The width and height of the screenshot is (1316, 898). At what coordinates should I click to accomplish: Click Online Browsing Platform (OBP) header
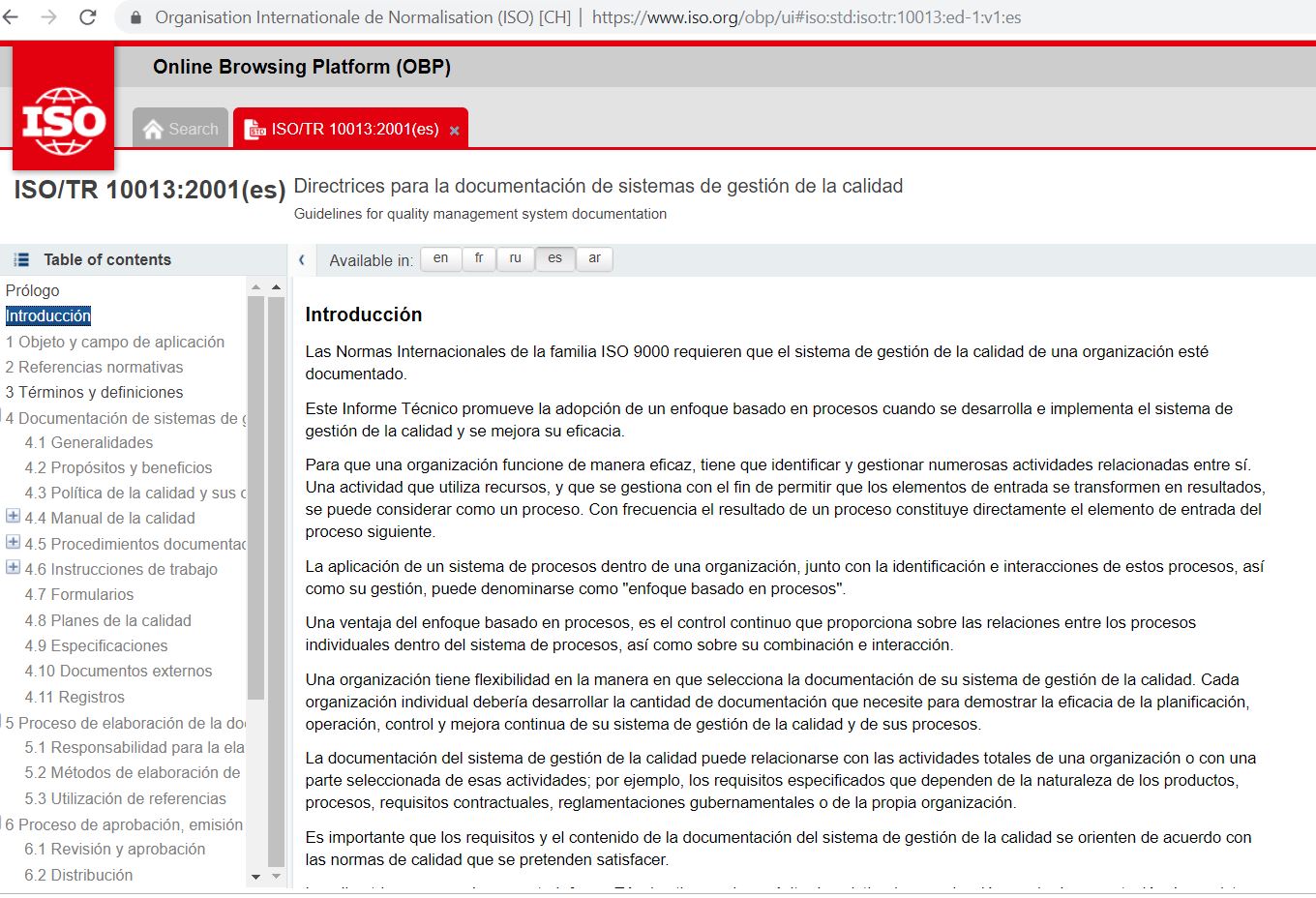[302, 67]
